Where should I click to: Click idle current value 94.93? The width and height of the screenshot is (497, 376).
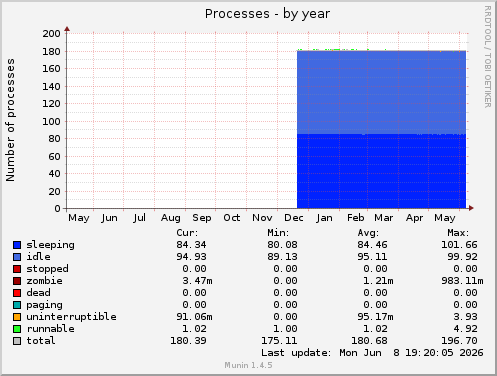tap(191, 257)
